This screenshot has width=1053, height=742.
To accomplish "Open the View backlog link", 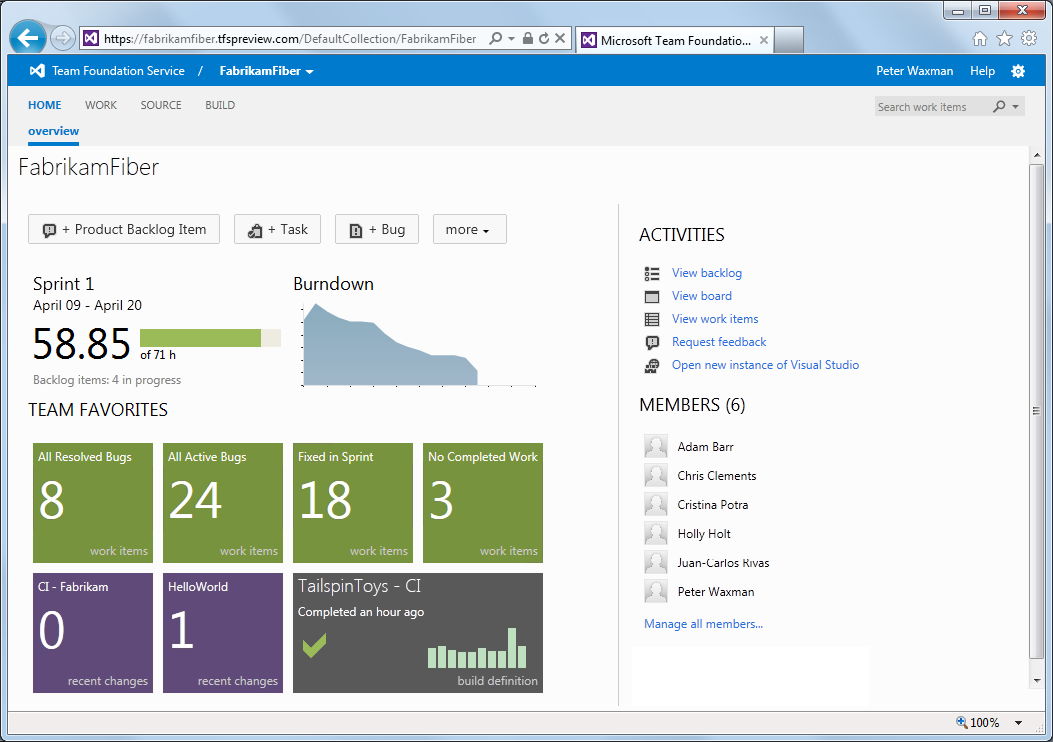I will point(706,273).
